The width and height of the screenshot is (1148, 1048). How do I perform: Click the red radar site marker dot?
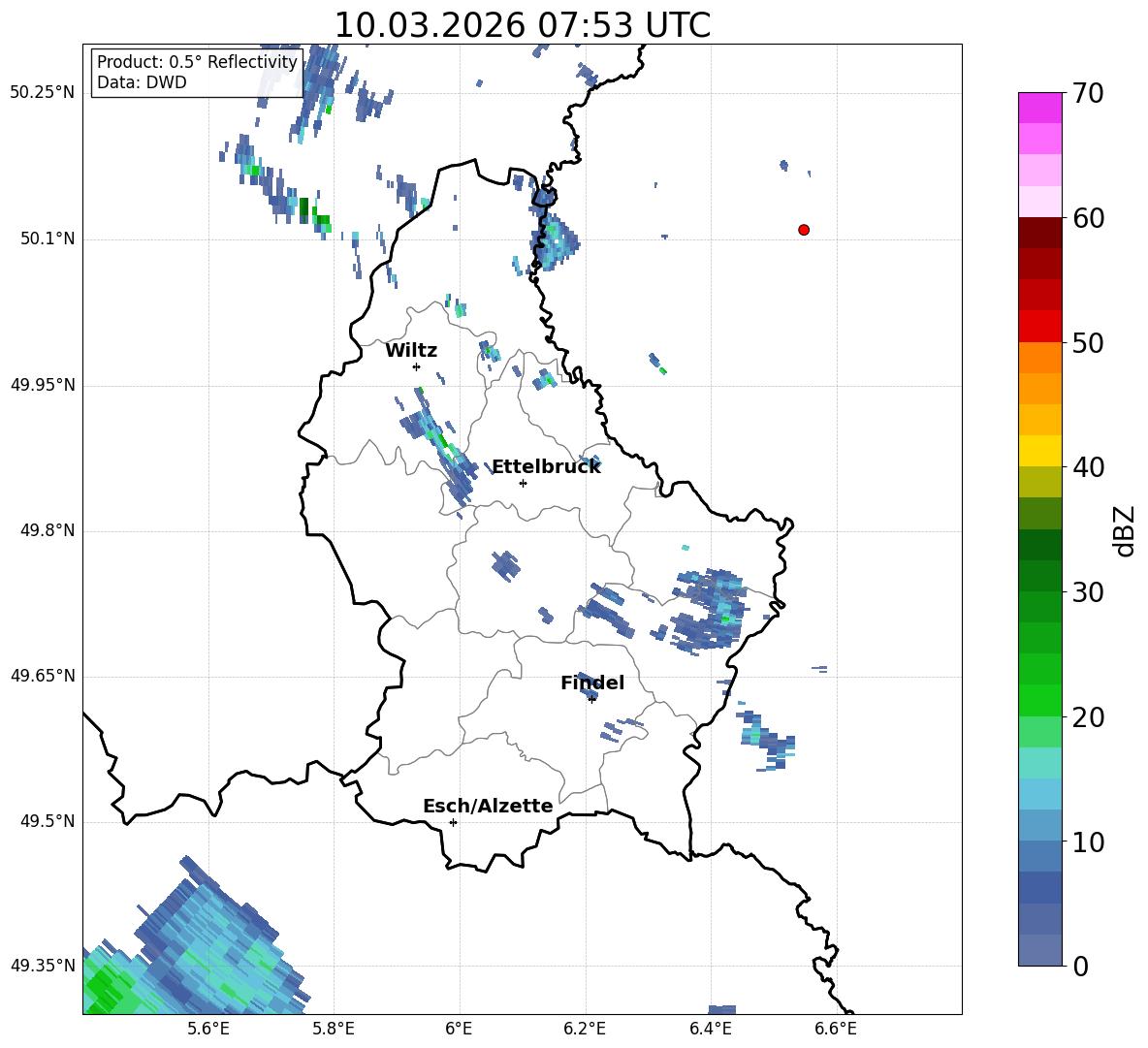tap(804, 230)
